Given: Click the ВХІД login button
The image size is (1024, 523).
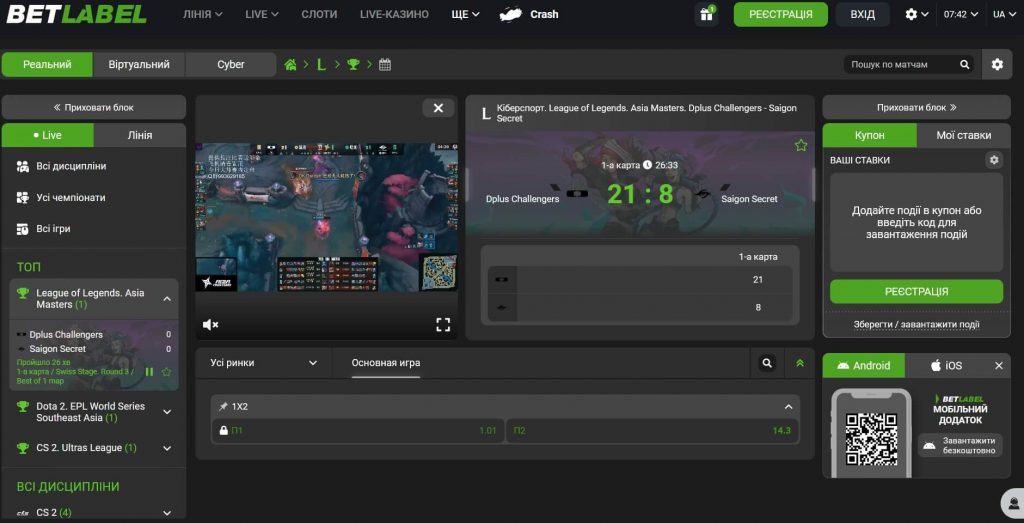Looking at the screenshot, I should click(863, 14).
